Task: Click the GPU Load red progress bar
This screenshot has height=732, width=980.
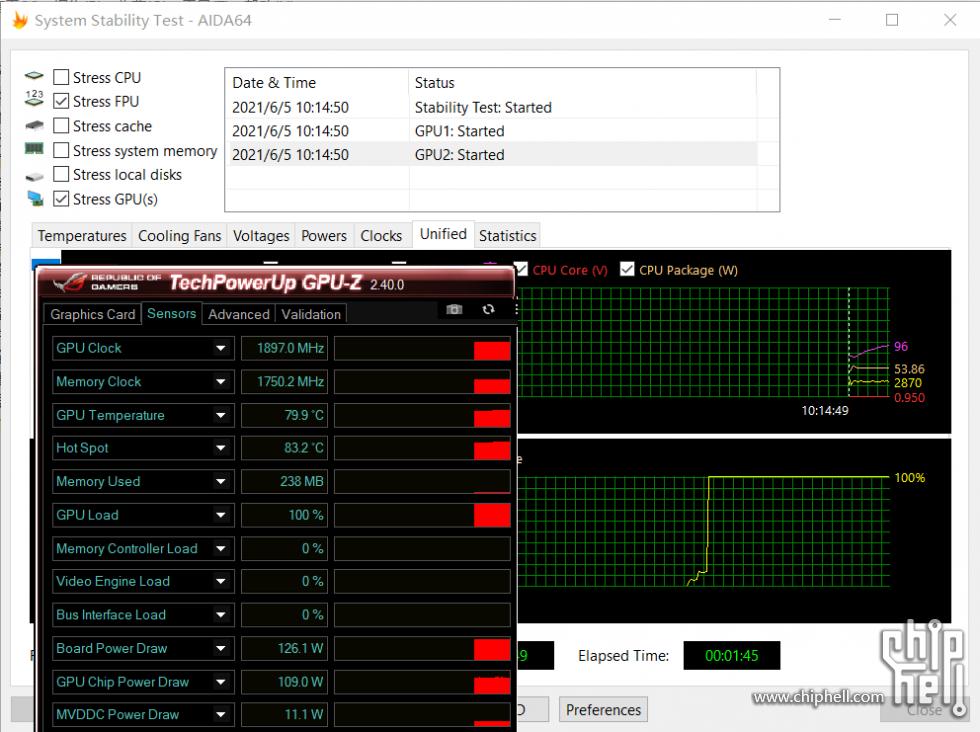Action: (x=493, y=514)
